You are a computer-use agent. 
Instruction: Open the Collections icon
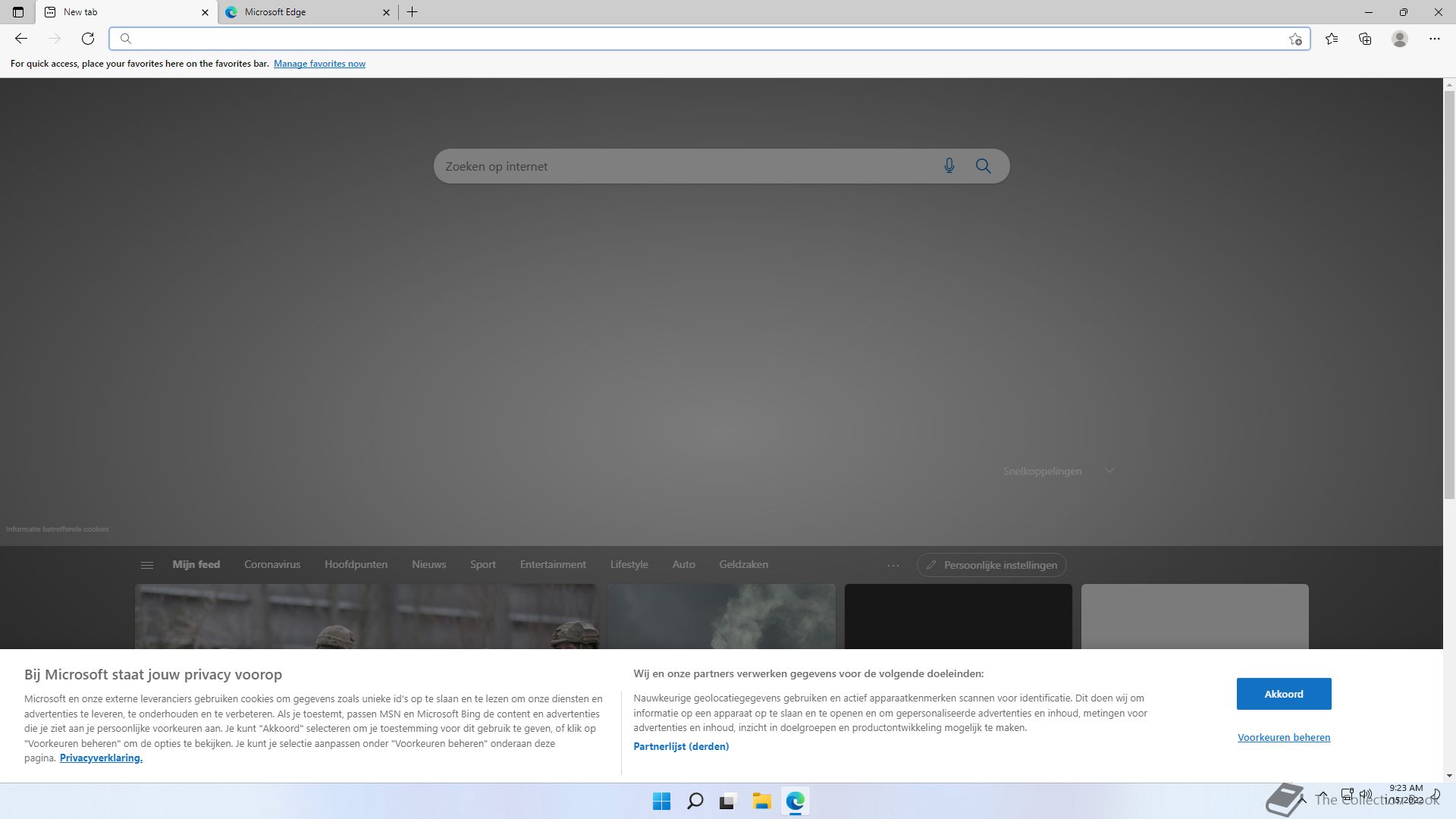1365,39
